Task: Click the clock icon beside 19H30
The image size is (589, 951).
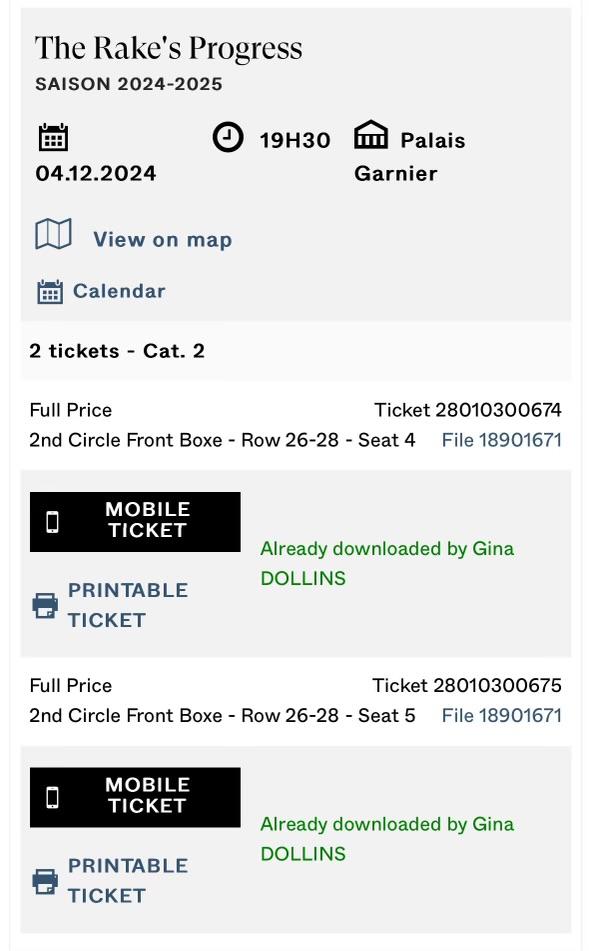Action: tap(227, 137)
